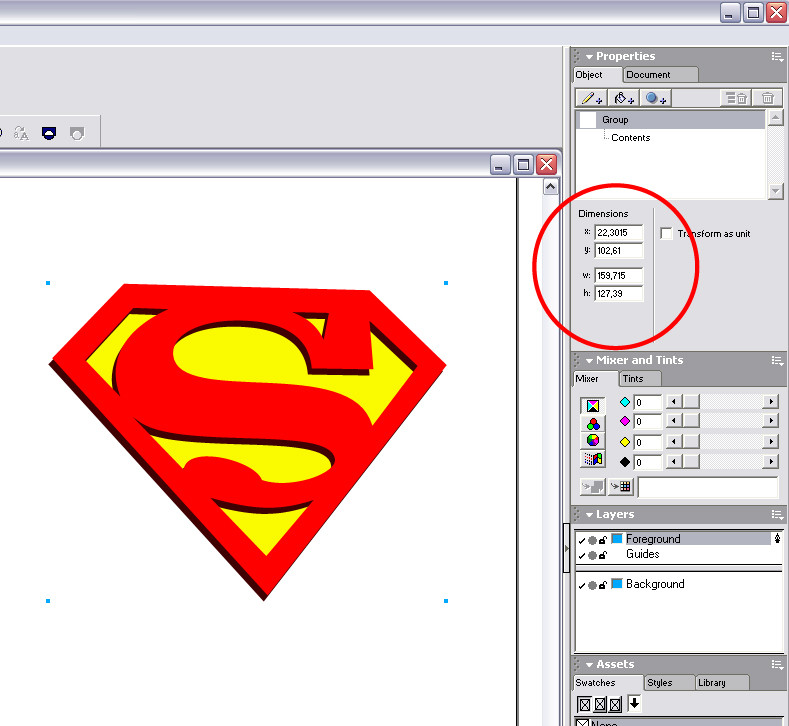This screenshot has height=726, width=789.
Task: Click the convert-text icon in the toolbar
Action: [21, 133]
